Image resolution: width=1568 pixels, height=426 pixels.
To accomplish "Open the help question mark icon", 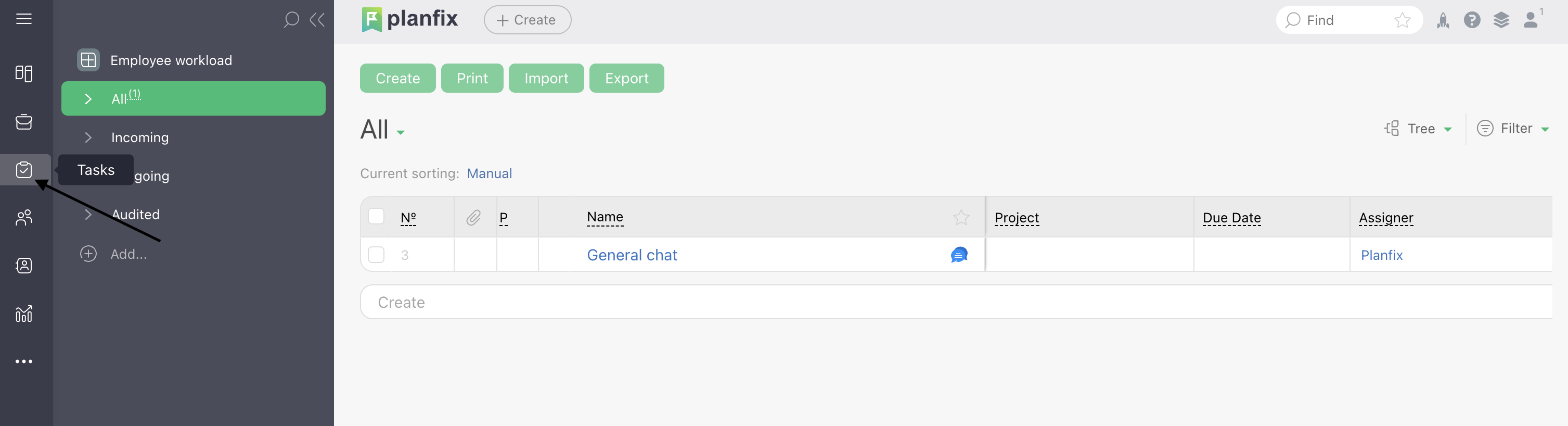I will [x=1472, y=20].
